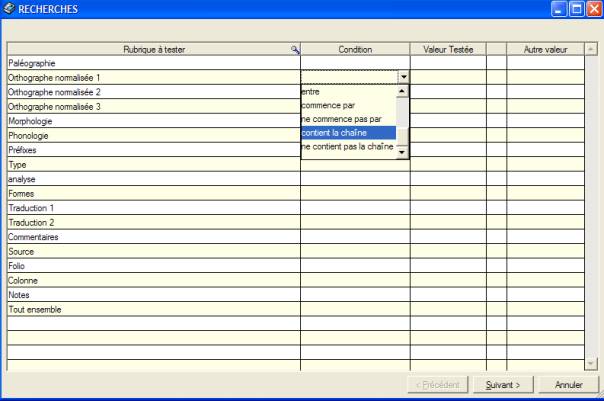Click the Suivant button

click(x=503, y=385)
